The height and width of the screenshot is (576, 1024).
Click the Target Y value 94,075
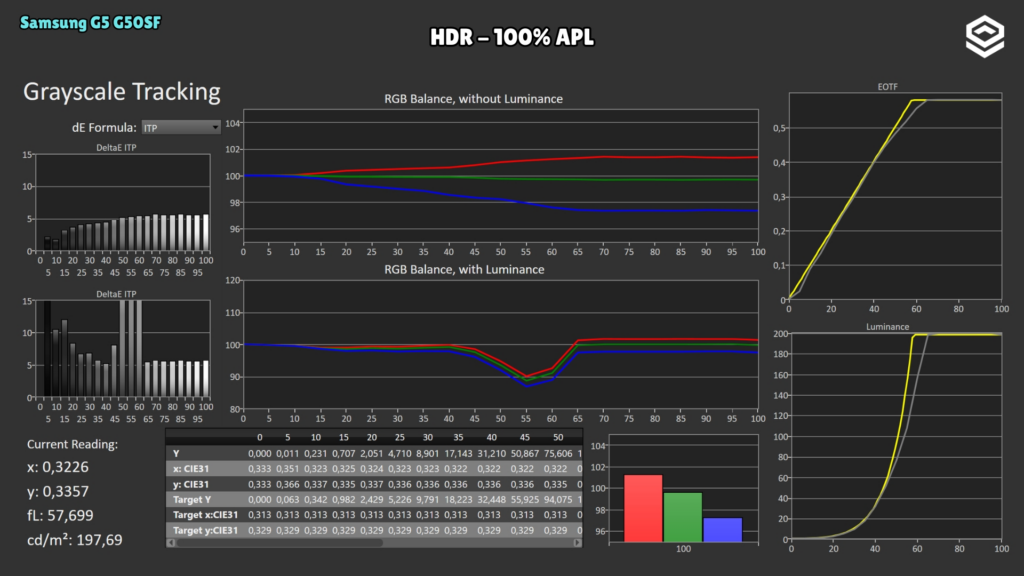558,500
